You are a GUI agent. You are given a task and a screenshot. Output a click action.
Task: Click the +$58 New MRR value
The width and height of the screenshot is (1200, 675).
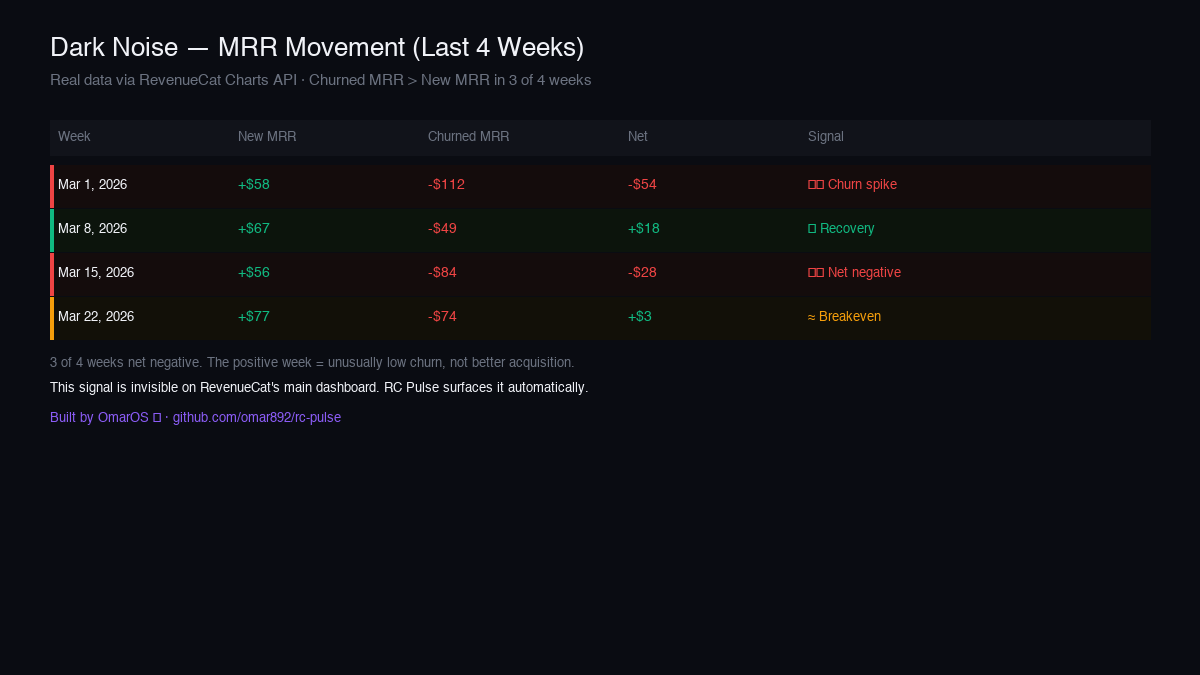[254, 185]
